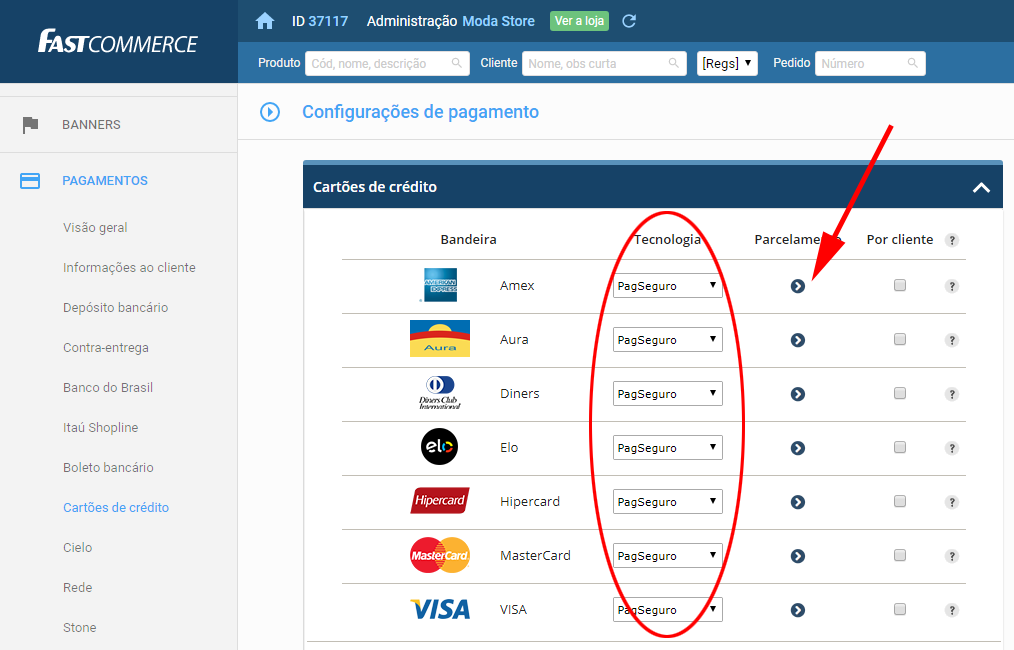Viewport: 1014px width, 650px height.
Task: Click the Banners flag icon
Action: [x=30, y=125]
